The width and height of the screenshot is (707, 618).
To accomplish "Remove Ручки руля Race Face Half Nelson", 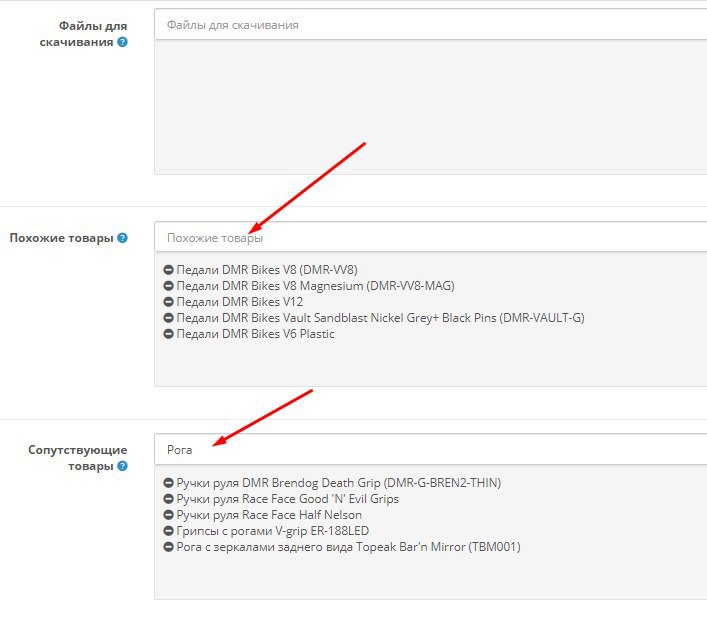I will [168, 515].
